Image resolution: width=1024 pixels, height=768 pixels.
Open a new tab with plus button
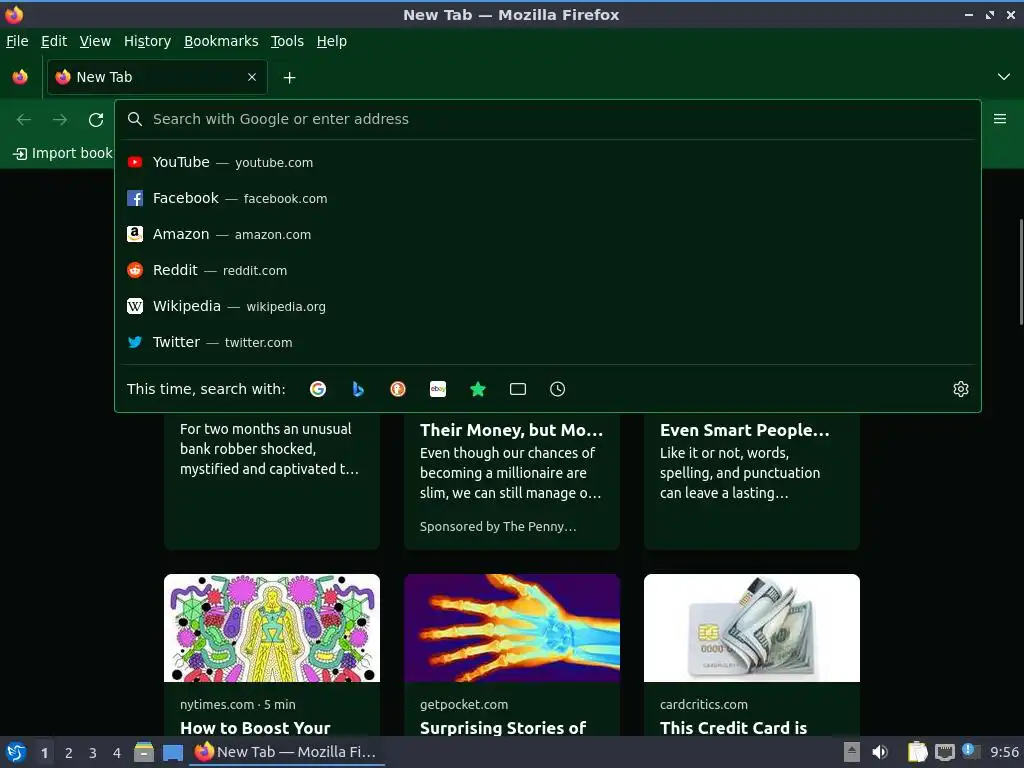click(289, 78)
